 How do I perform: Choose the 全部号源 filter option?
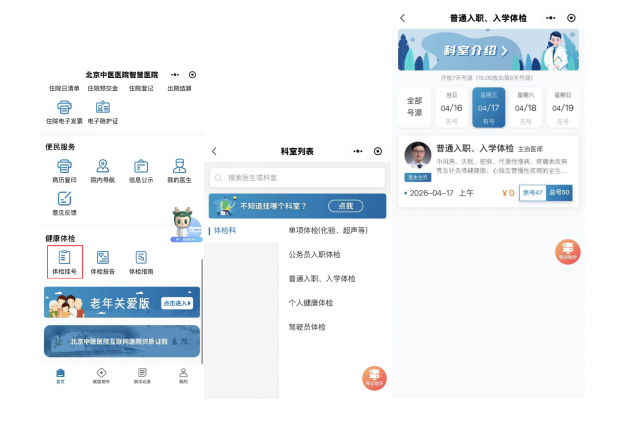(415, 107)
